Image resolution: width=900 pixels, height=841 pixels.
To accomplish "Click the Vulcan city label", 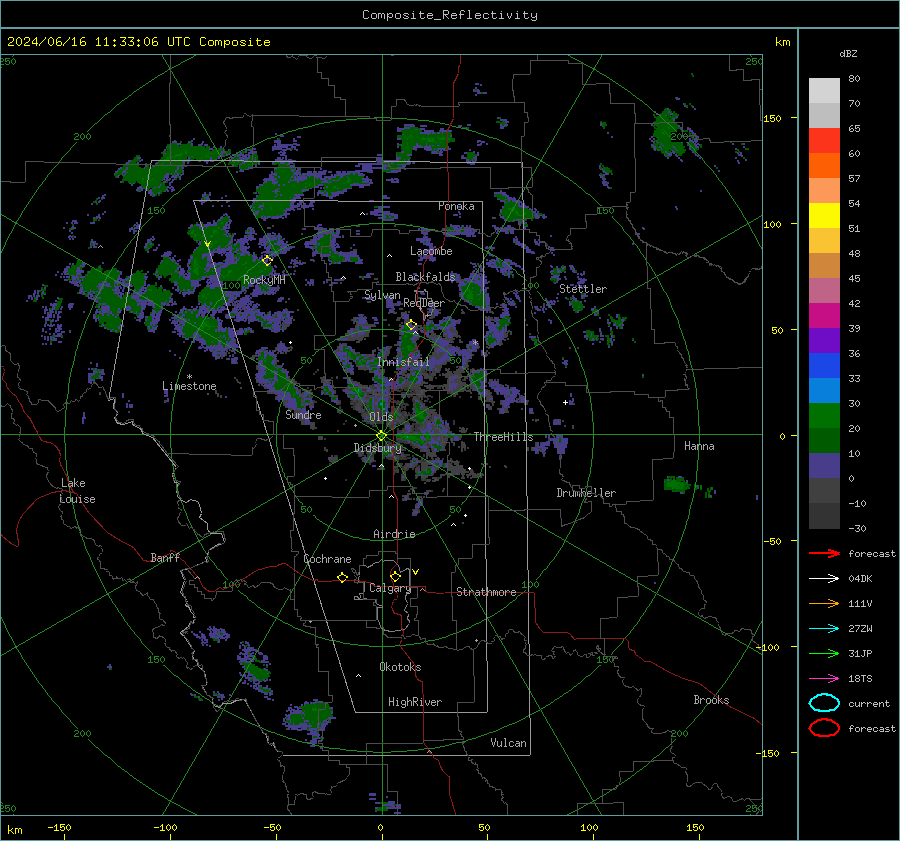I will click(x=509, y=743).
